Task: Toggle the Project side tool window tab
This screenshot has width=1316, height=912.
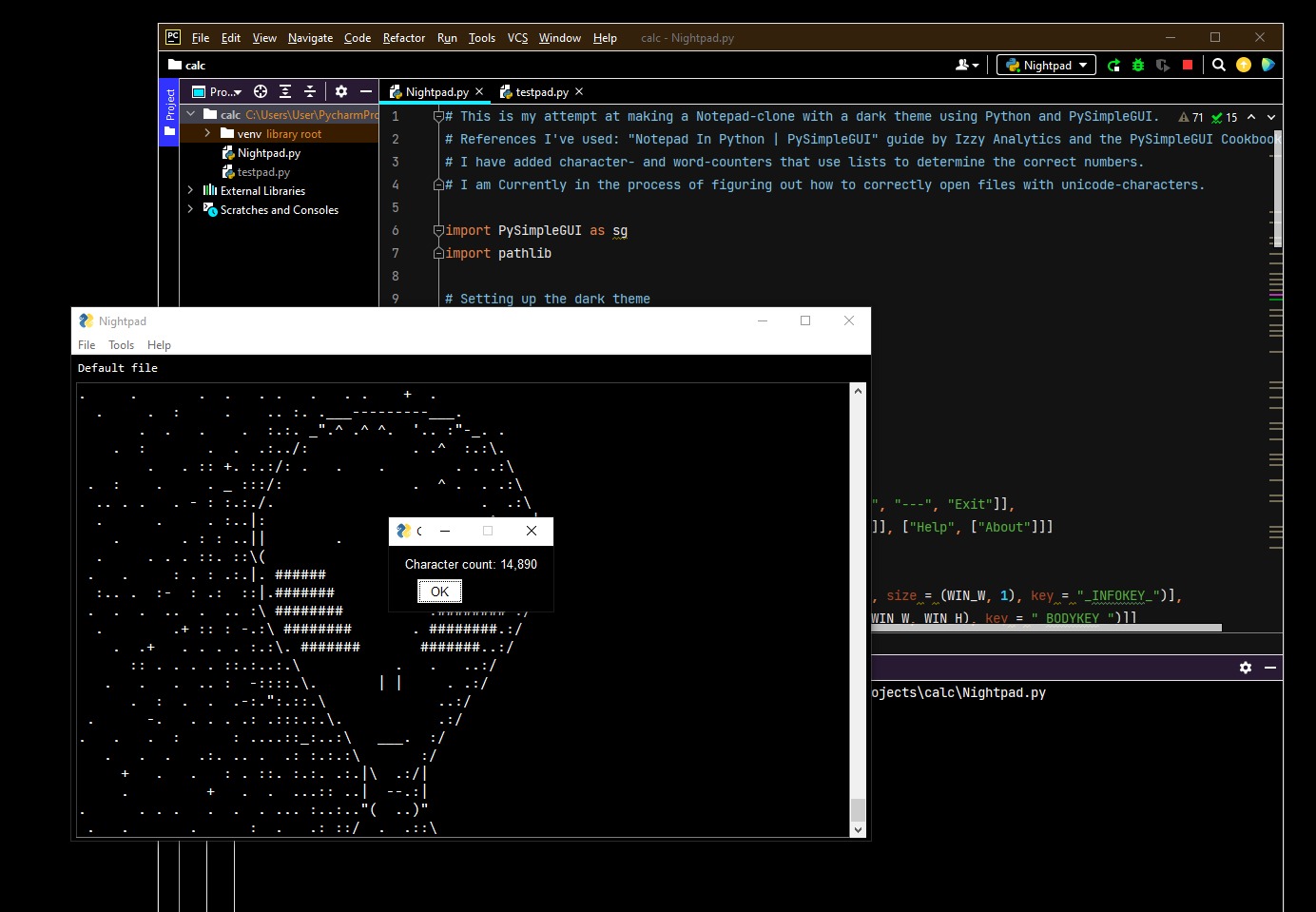Action: coord(169,111)
